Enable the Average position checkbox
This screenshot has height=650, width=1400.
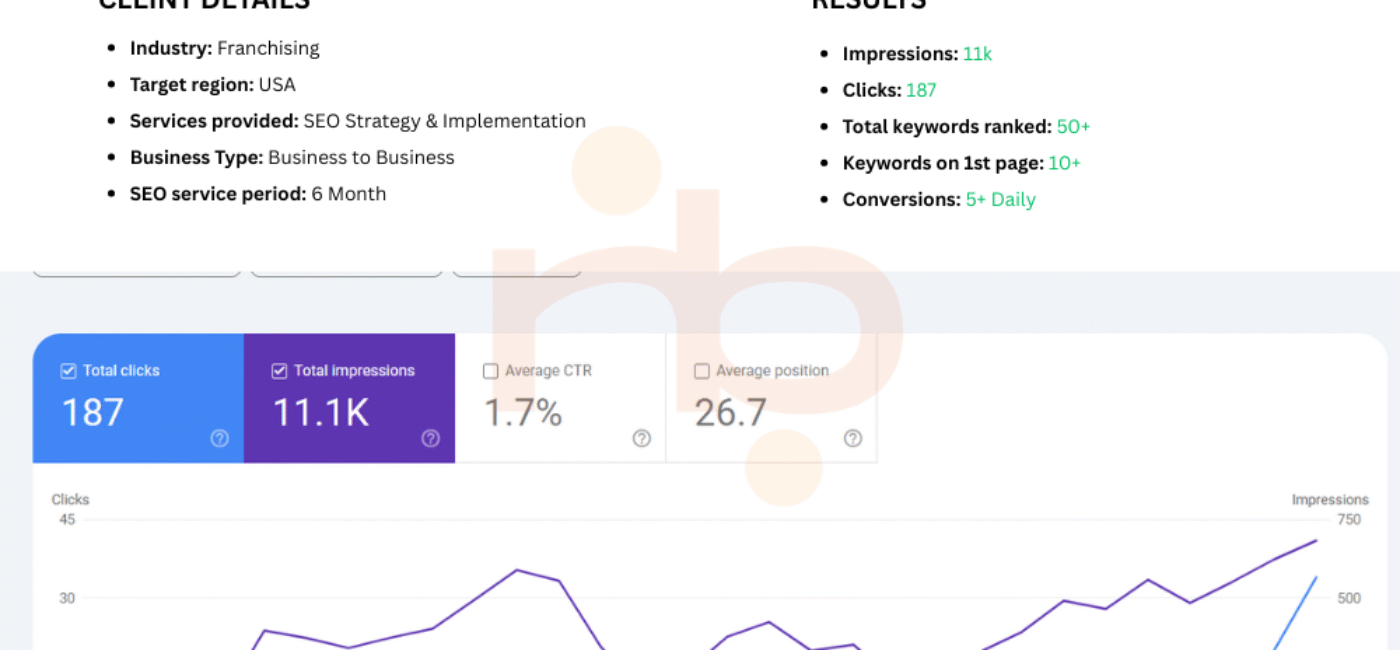click(x=701, y=371)
